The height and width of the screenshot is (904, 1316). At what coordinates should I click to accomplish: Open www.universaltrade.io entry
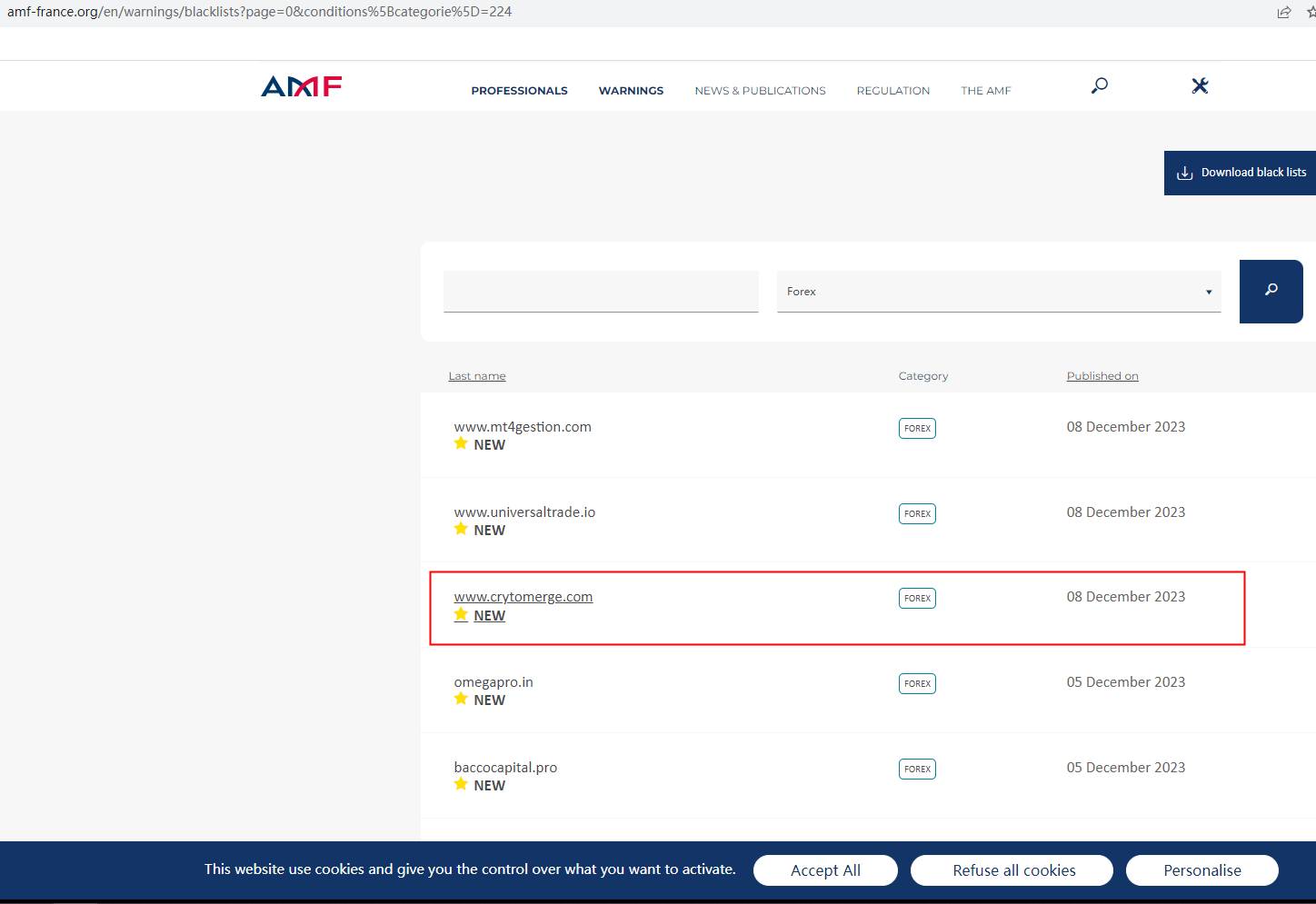point(524,512)
